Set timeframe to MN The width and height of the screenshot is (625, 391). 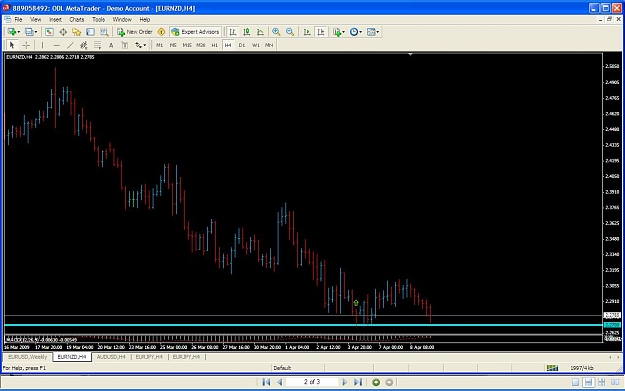269,45
